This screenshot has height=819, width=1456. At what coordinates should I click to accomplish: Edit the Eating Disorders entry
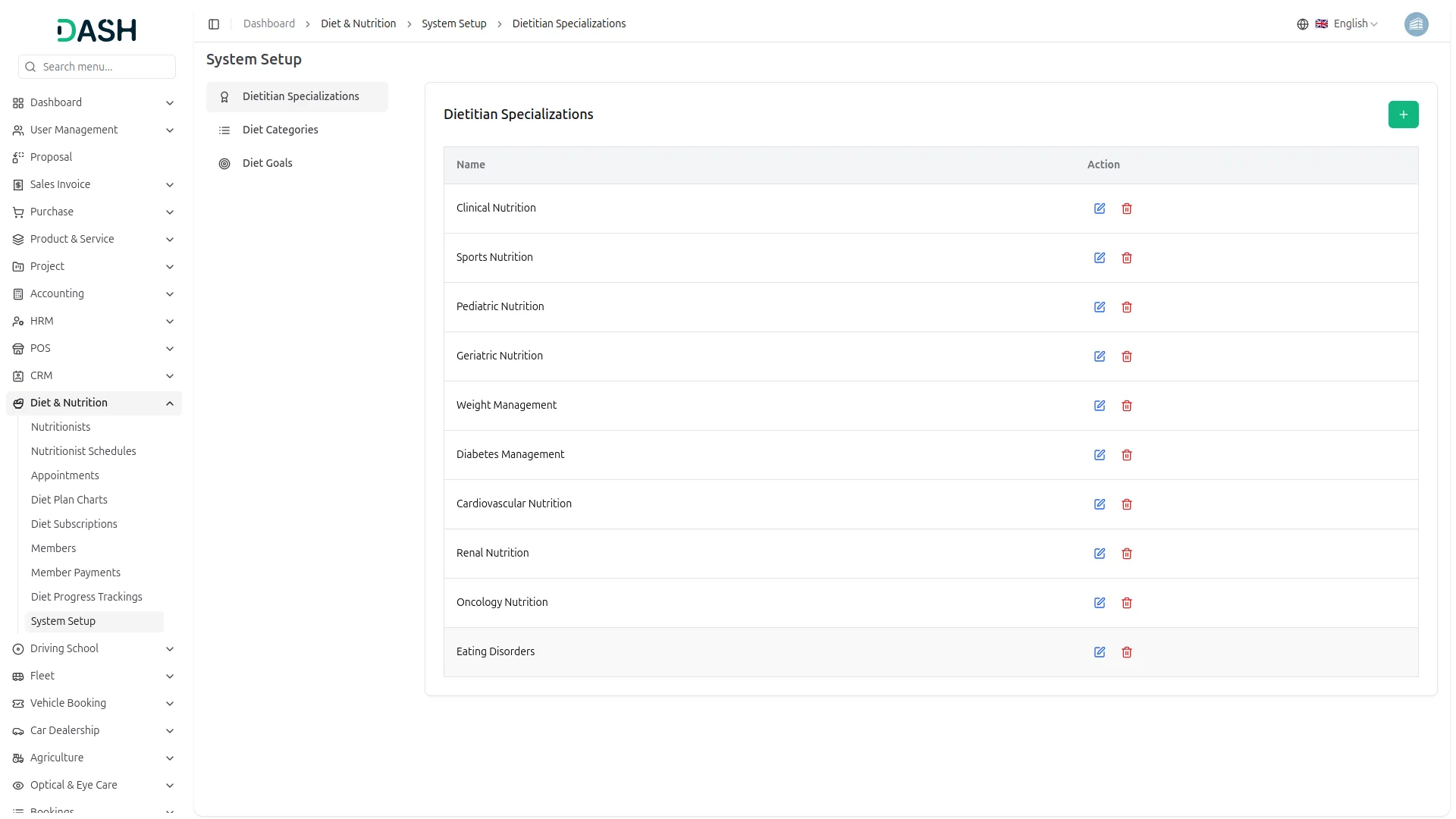(x=1100, y=652)
